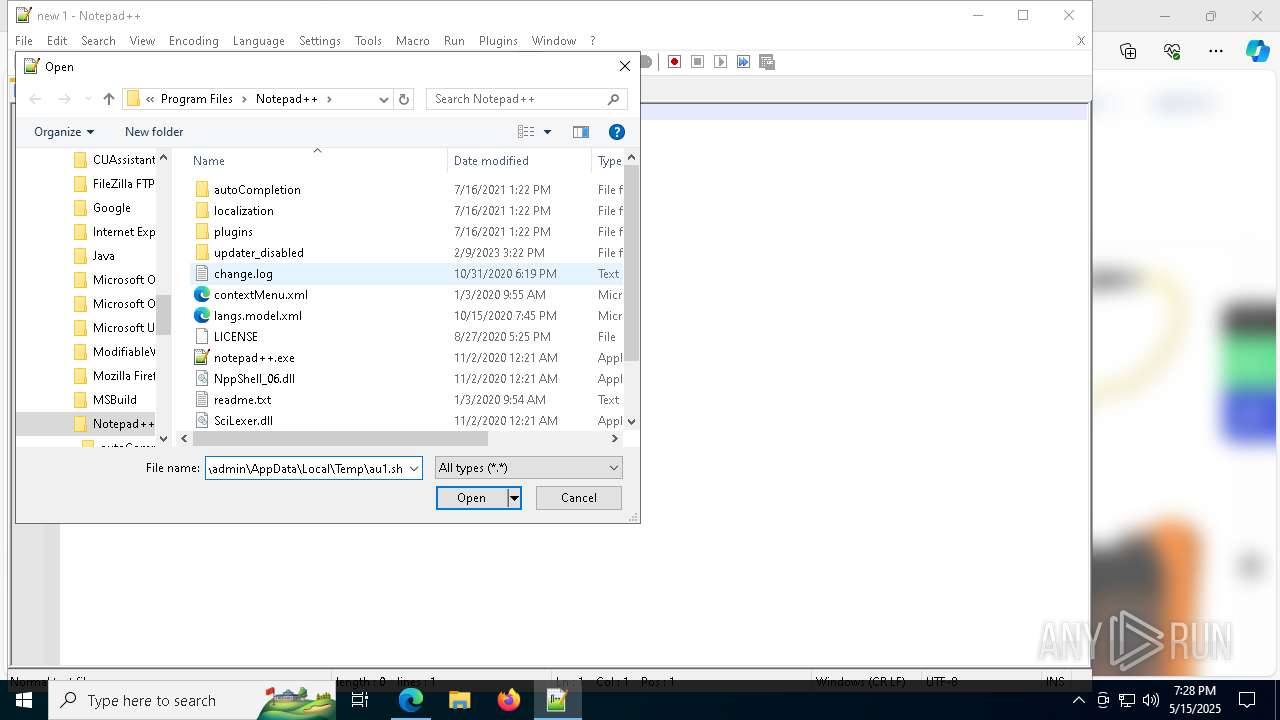Select the MSBuild folder in navigation pane
This screenshot has width=1280, height=720.
106,400
